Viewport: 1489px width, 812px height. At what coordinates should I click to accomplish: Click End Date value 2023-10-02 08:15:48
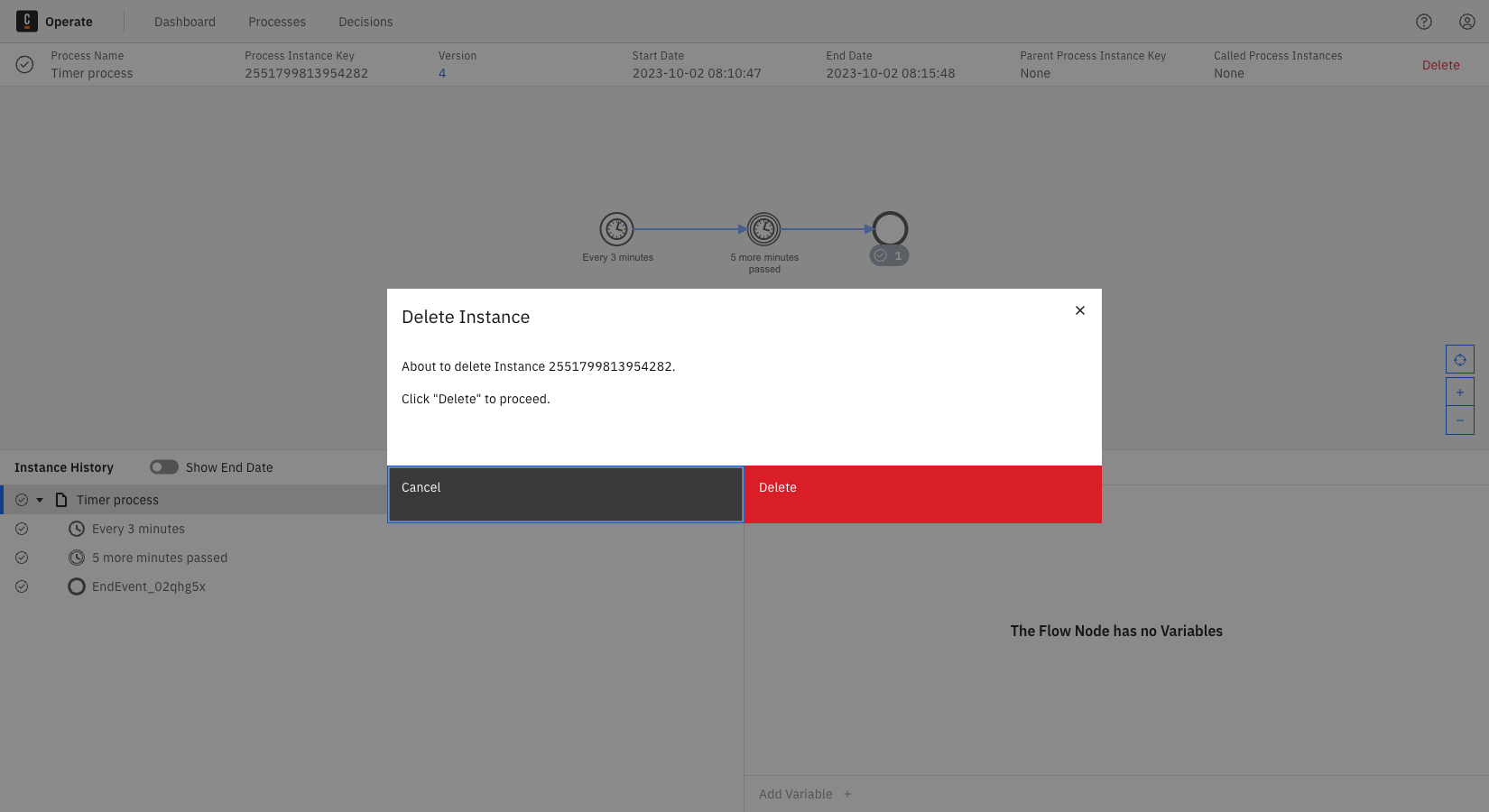[891, 73]
